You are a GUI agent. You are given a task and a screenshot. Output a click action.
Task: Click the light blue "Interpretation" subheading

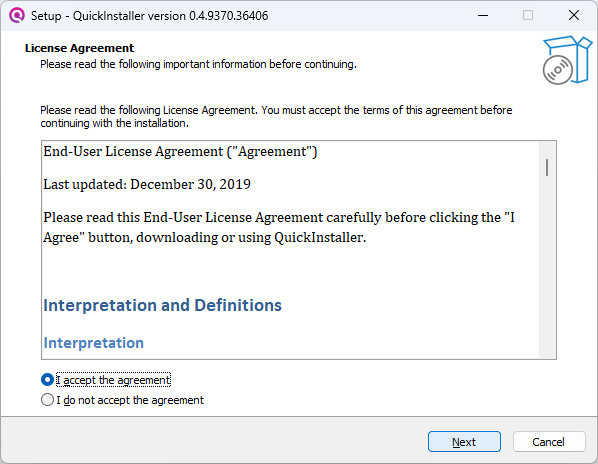tap(93, 343)
